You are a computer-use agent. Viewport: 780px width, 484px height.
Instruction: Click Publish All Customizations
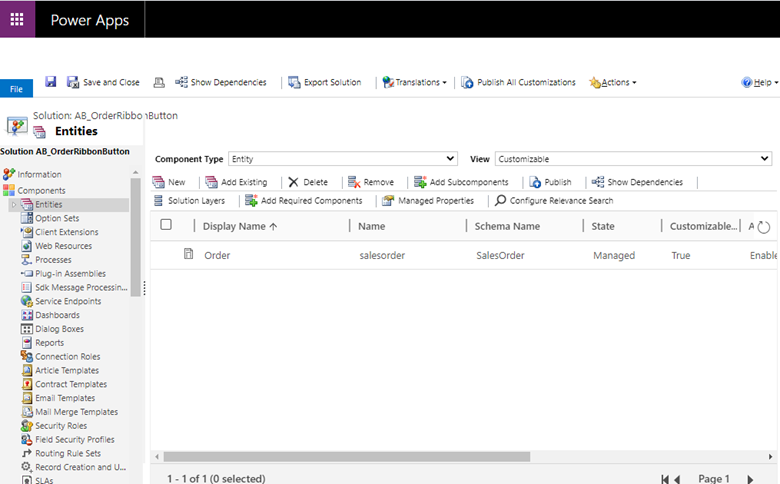coord(518,82)
